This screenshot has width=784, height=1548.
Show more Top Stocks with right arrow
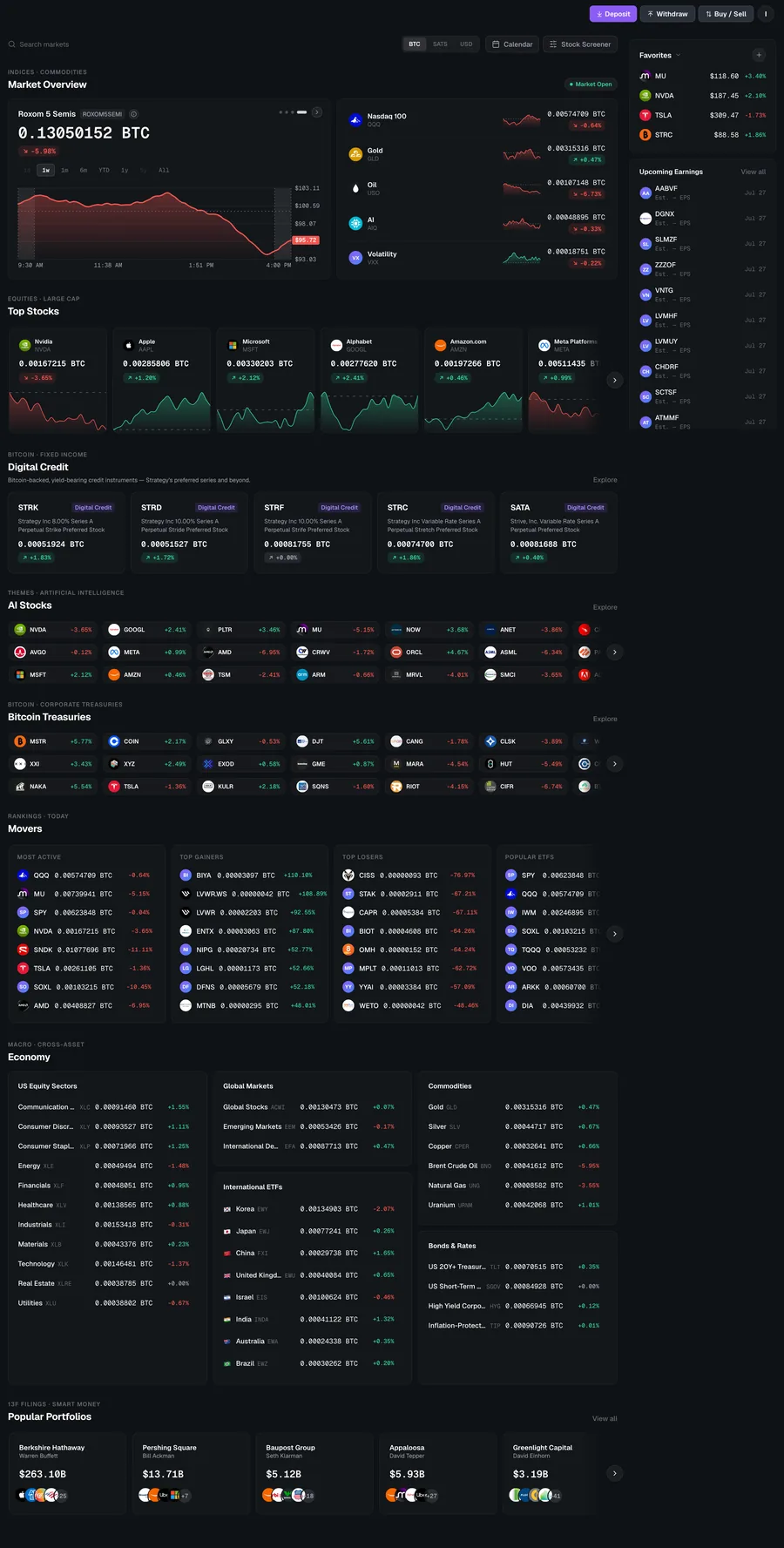tap(615, 380)
